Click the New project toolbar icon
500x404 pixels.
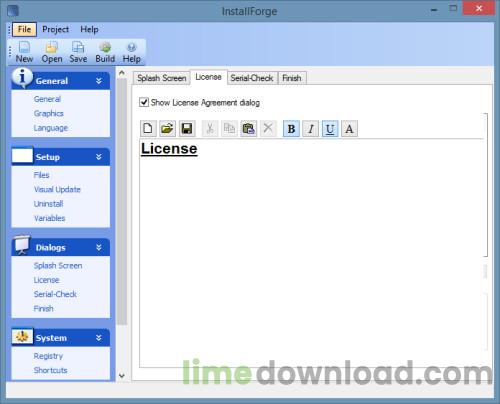24,52
